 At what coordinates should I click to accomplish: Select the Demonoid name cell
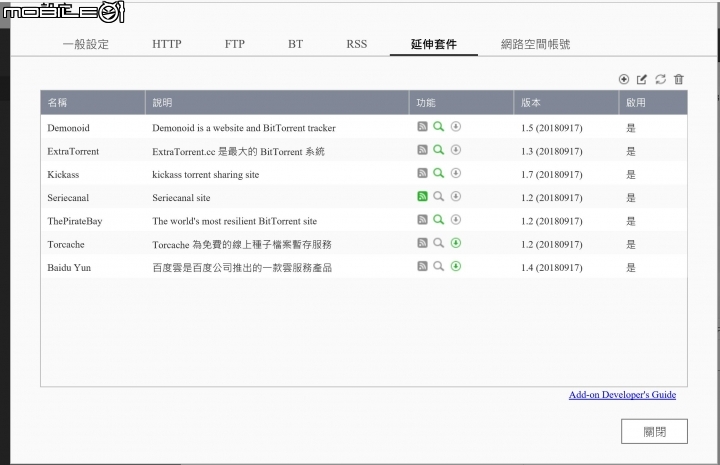(x=68, y=128)
